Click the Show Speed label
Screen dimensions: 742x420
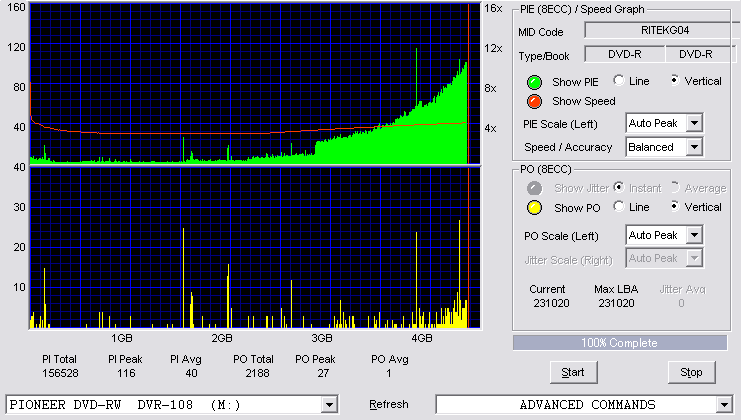583,101
